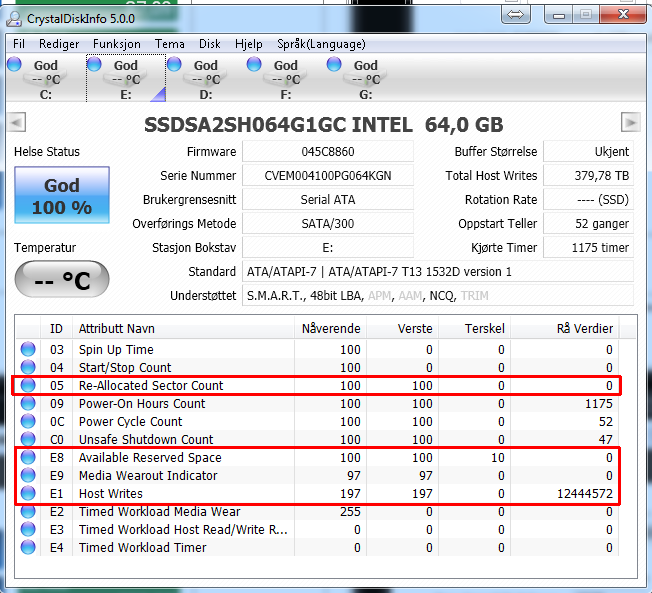Click the ID column header

point(57,329)
